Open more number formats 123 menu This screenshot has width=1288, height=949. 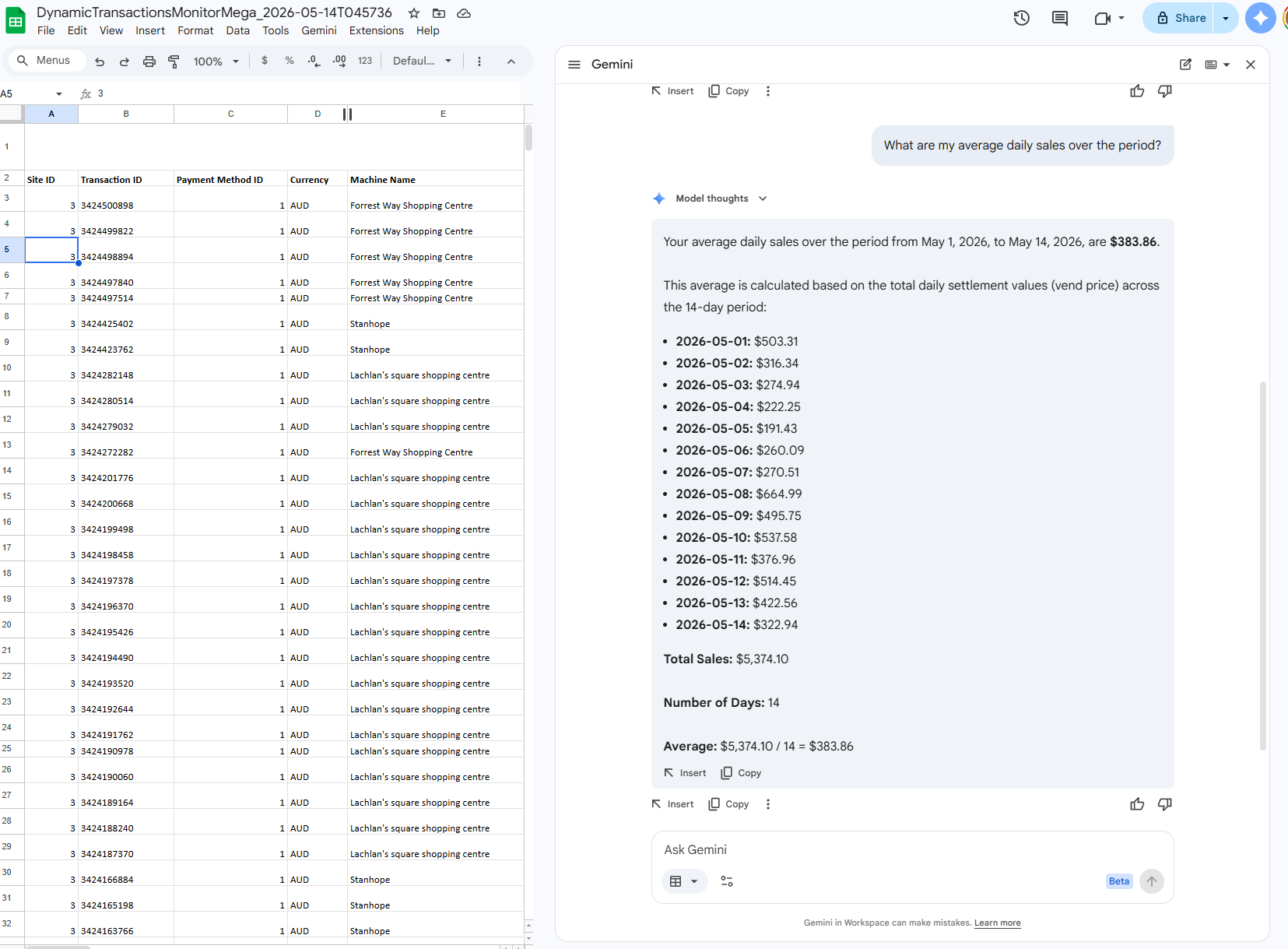(365, 61)
